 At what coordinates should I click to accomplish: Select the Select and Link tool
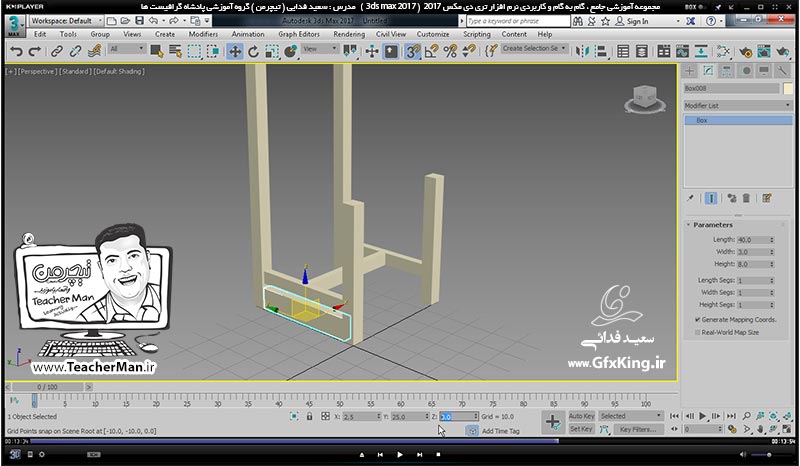[x=57, y=51]
